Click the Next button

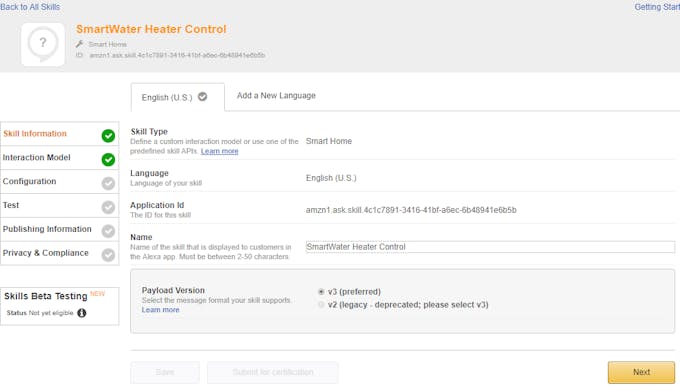[641, 372]
